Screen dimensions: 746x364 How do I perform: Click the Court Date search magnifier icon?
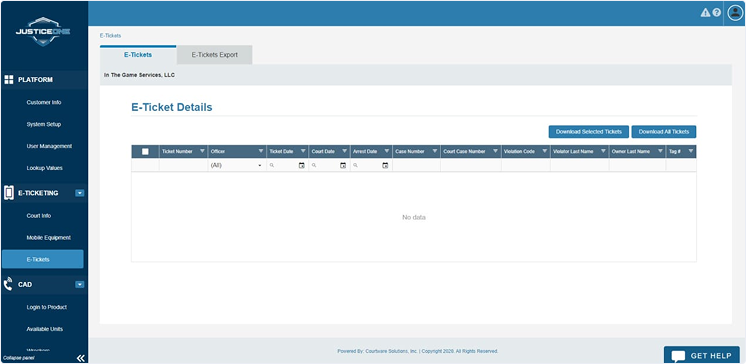click(x=314, y=165)
